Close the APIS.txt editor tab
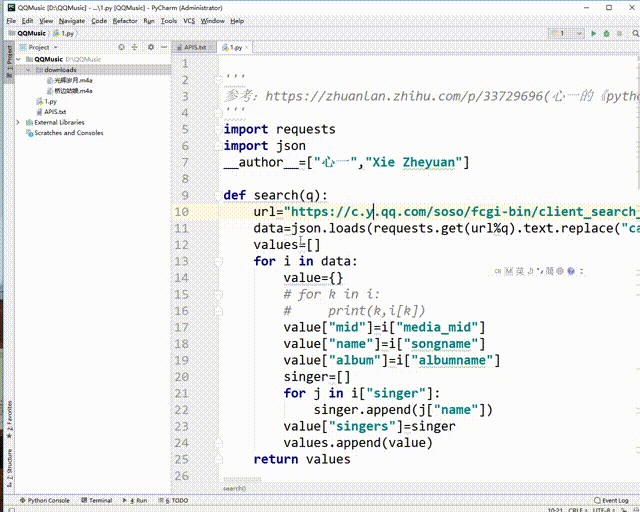Image resolution: width=640 pixels, height=512 pixels. 211,47
